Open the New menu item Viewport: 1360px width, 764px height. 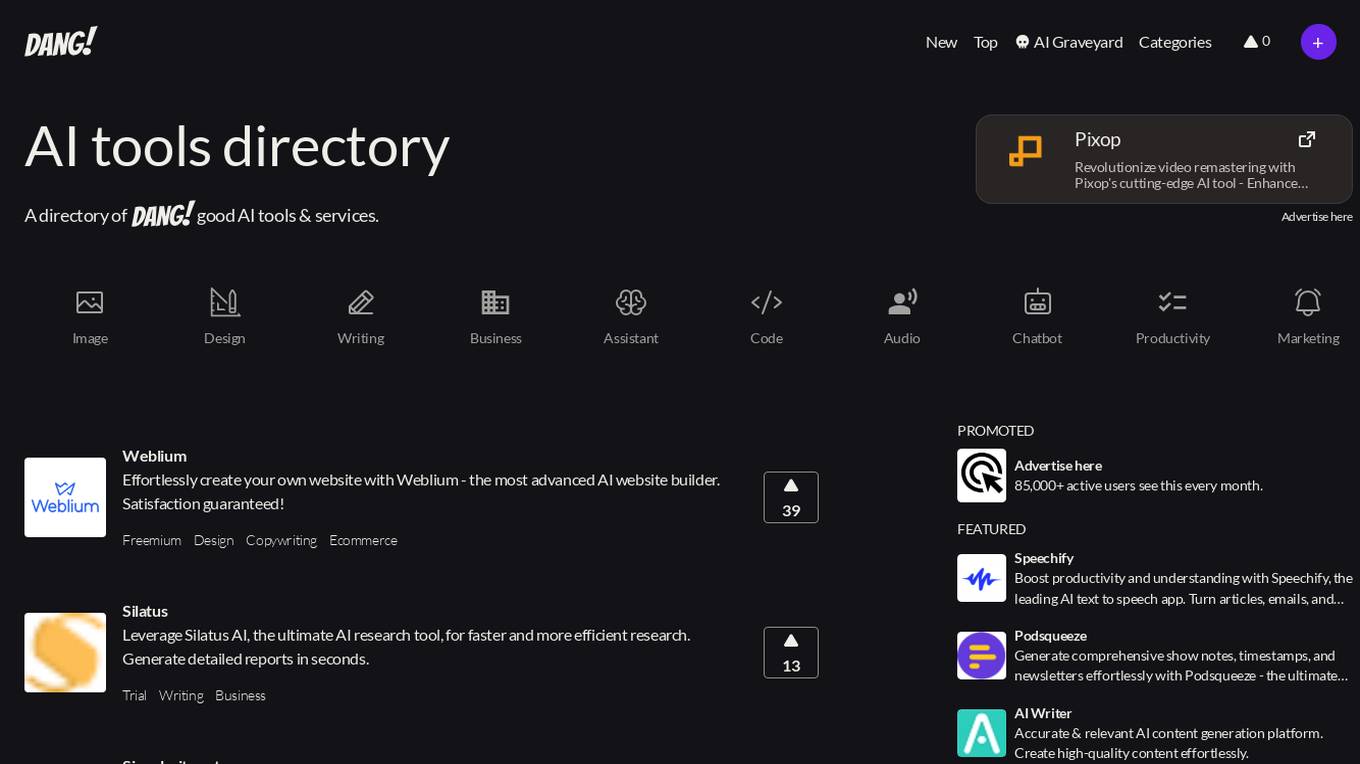(x=941, y=42)
